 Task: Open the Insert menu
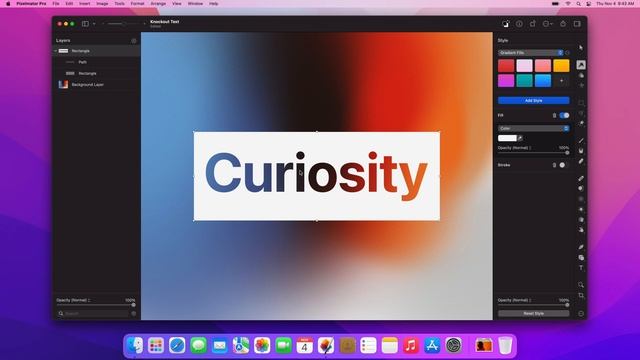click(x=84, y=4)
